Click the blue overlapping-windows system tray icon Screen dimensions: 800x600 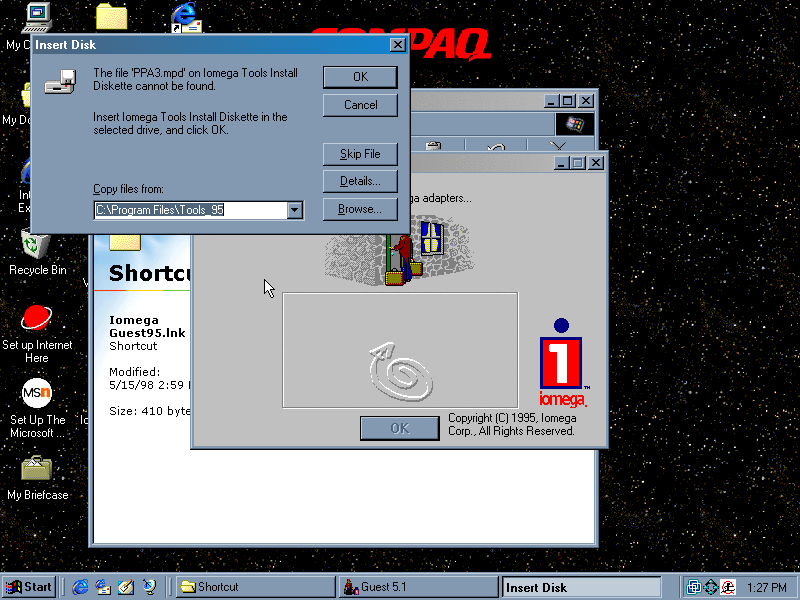[x=693, y=587]
